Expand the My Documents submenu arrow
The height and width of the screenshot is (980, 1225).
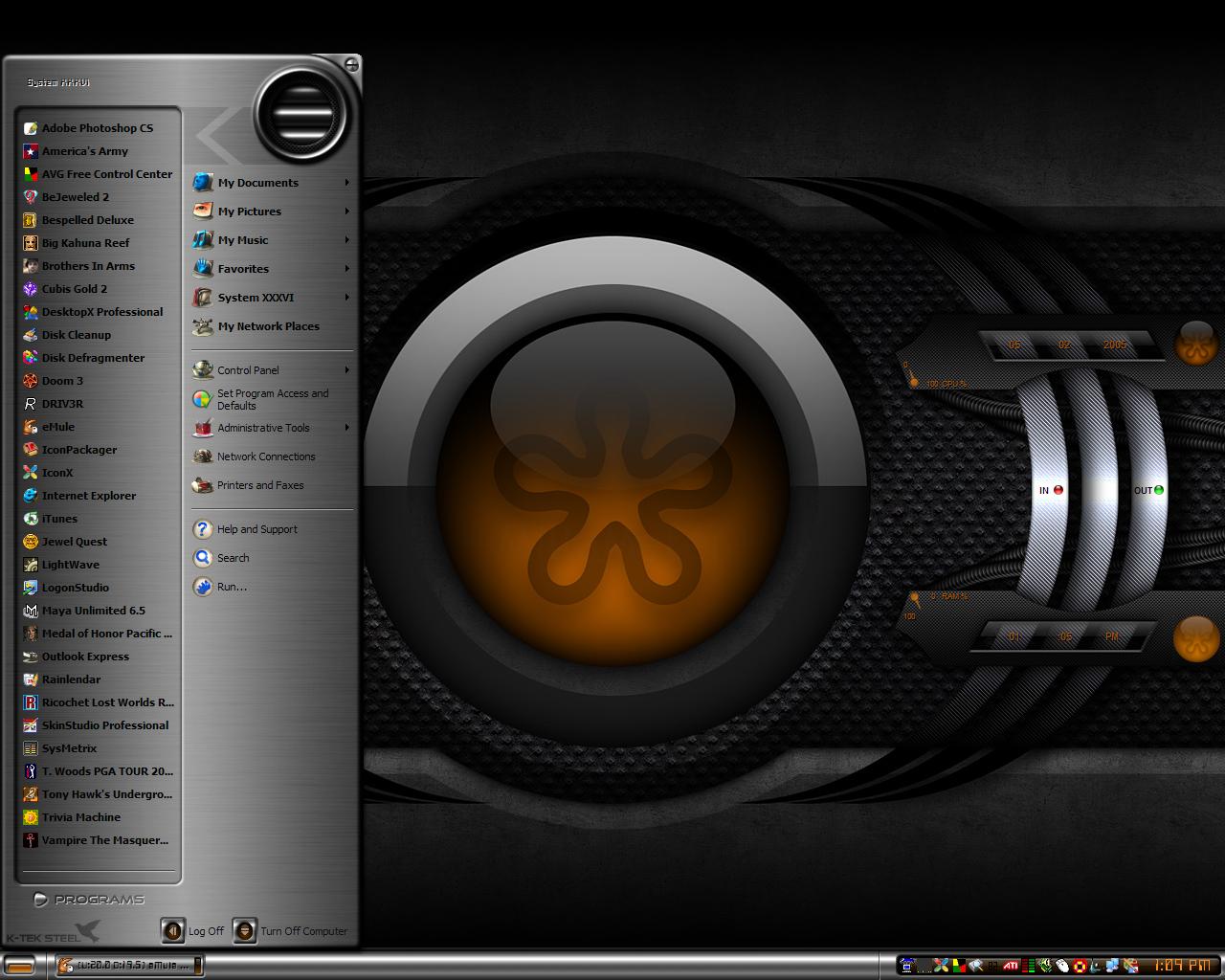(x=346, y=183)
